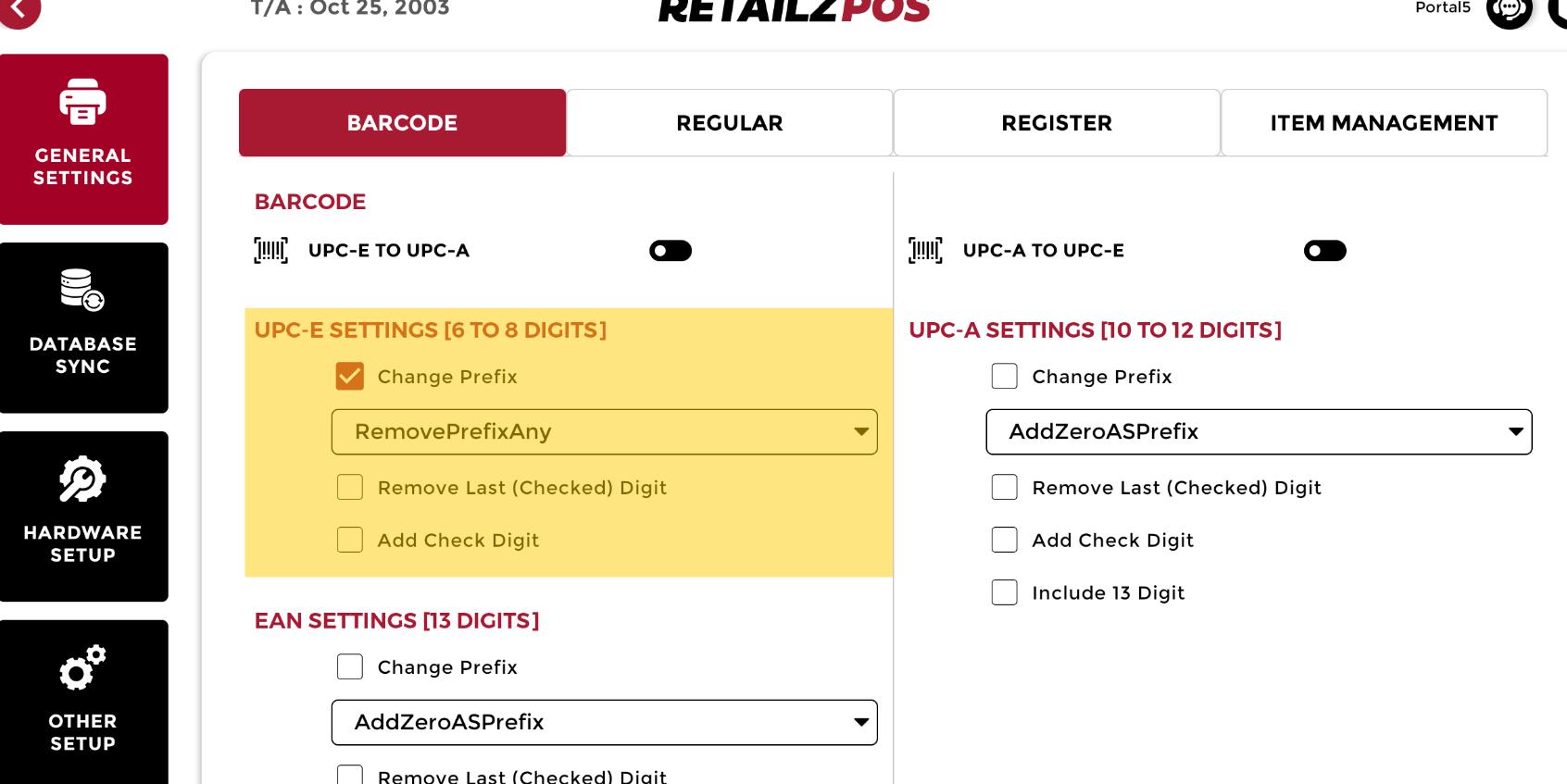Screen dimensions: 1567x784
Task: Uncheck Change Prefix under UPC-E settings
Action: click(350, 377)
